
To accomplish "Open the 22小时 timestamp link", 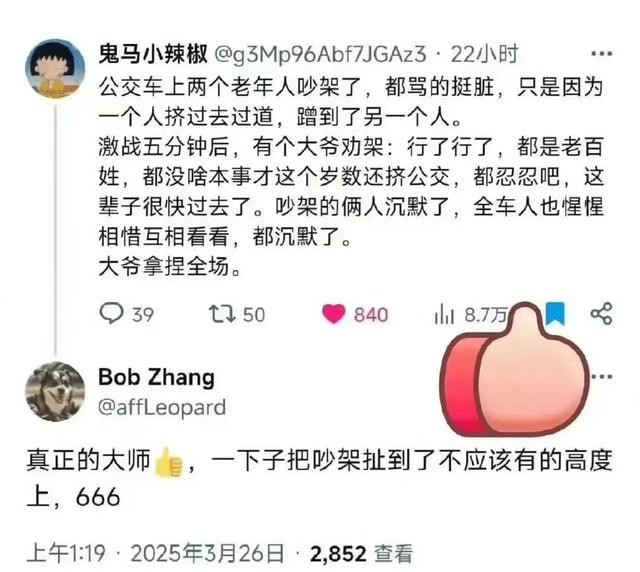I will pos(484,54).
